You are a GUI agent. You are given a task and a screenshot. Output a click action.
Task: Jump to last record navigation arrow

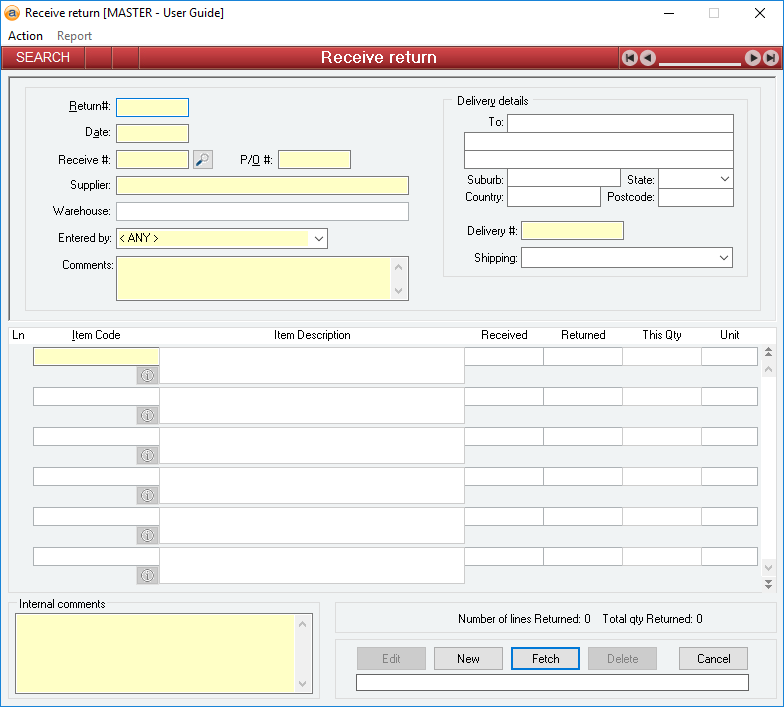(x=770, y=58)
